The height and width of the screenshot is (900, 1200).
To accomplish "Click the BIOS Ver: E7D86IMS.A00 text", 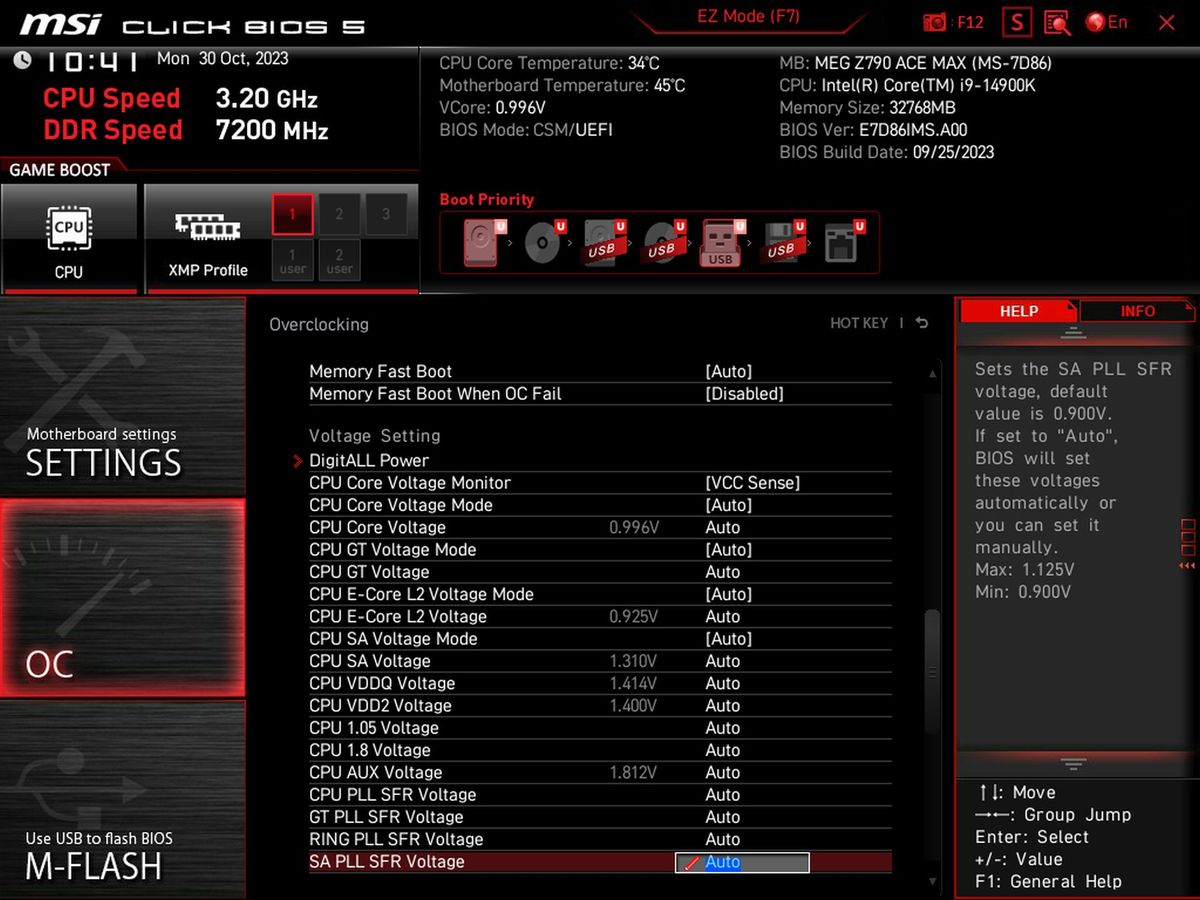I will tap(873, 130).
